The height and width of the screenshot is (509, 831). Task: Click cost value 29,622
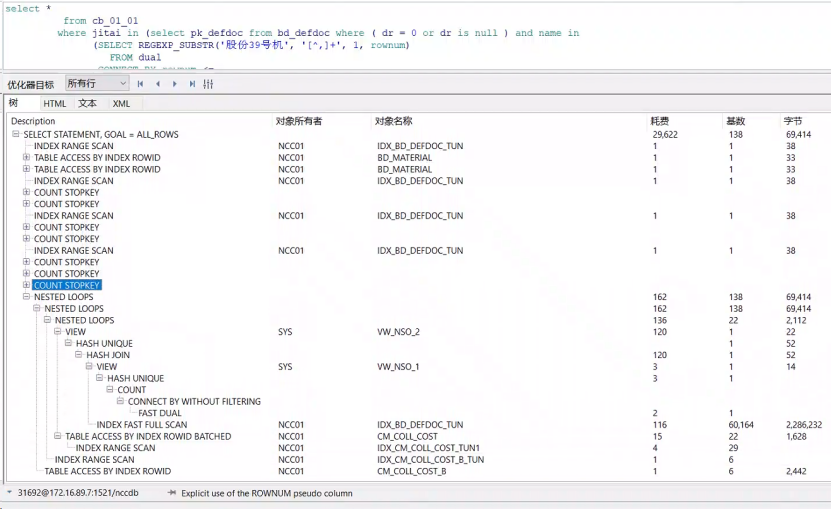665,135
